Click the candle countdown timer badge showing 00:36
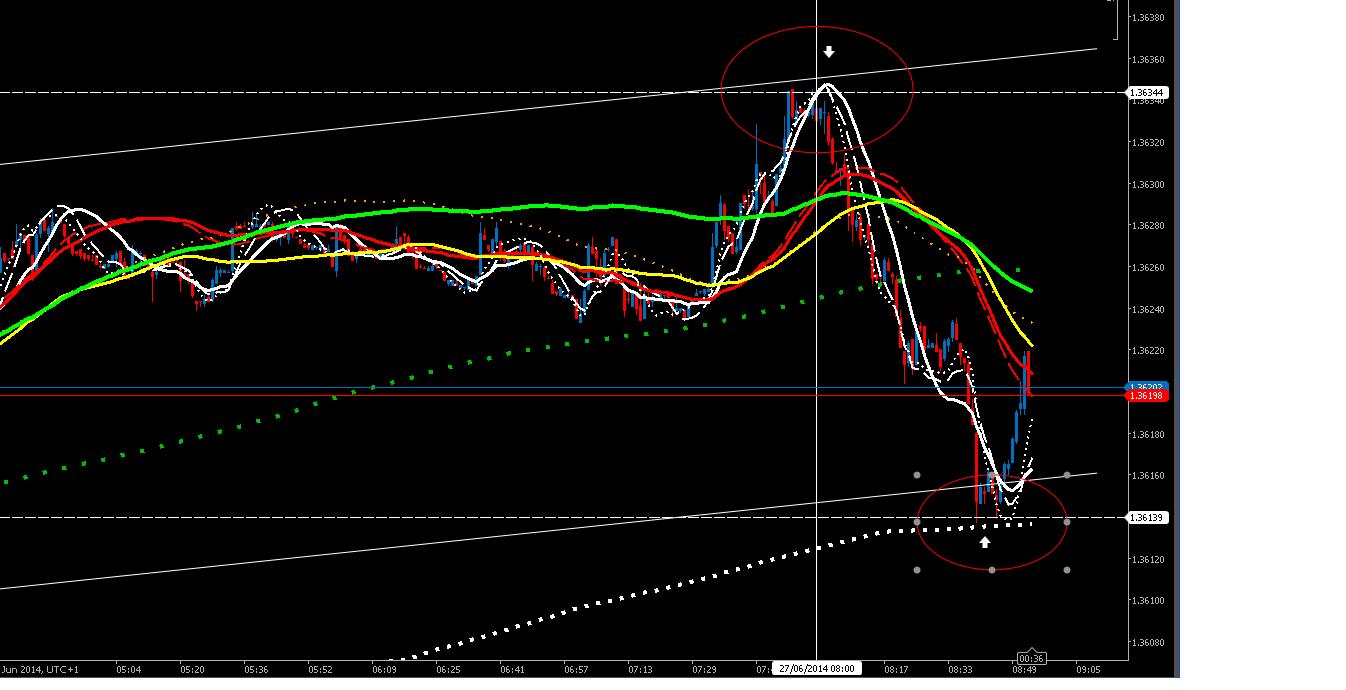 pos(1032,658)
